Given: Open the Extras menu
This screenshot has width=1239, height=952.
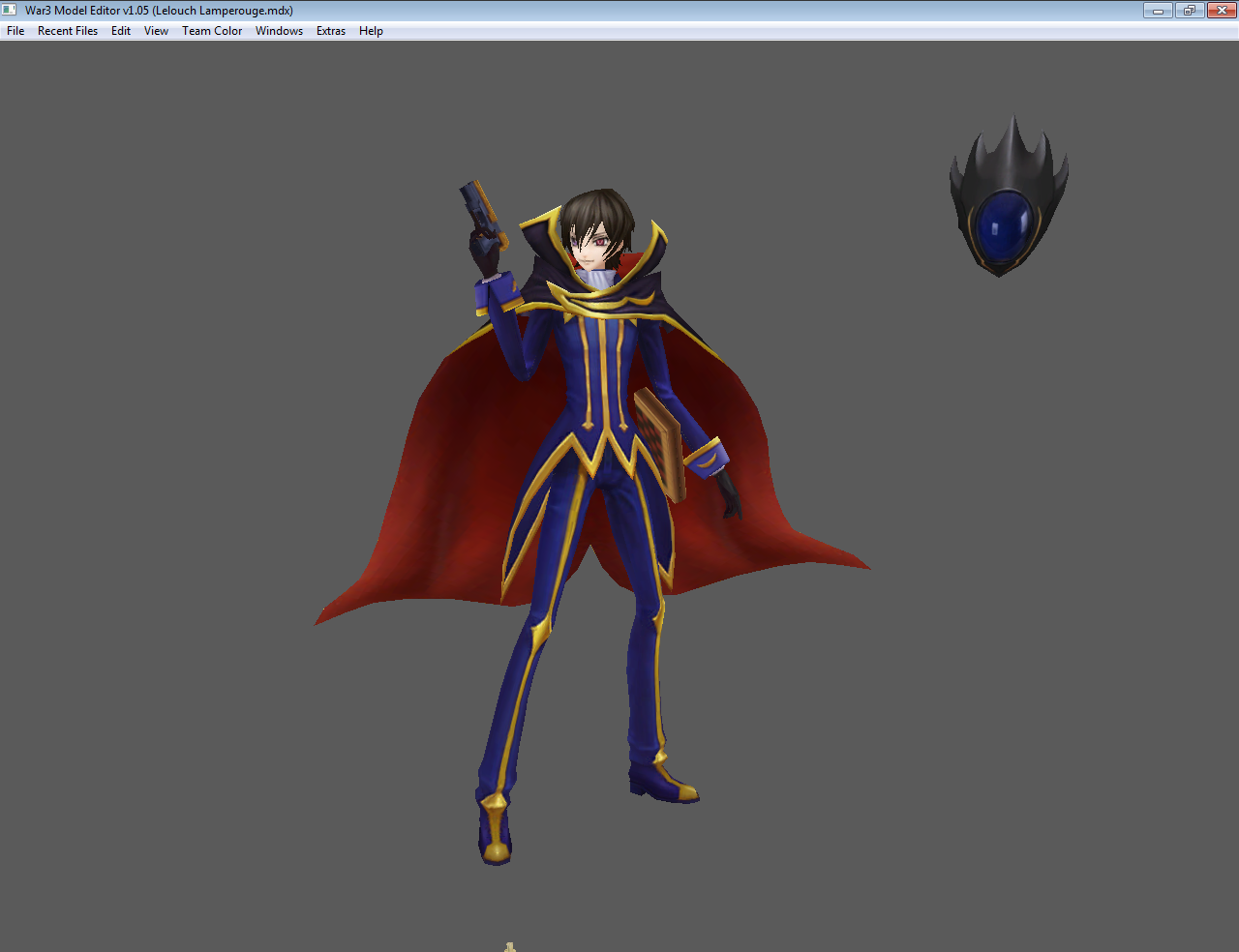Looking at the screenshot, I should pos(331,31).
